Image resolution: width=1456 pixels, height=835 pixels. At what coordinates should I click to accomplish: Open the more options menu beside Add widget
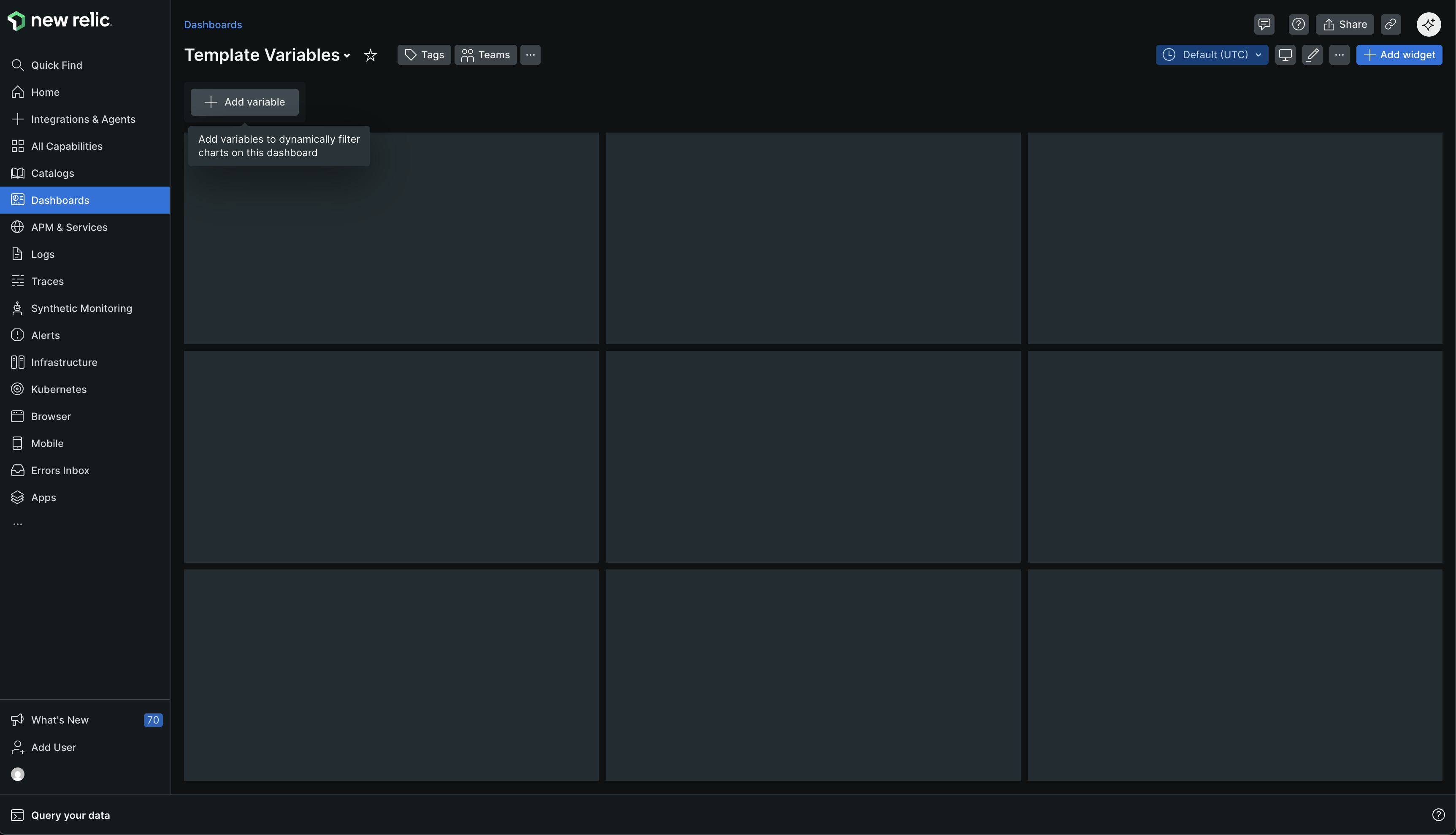(1339, 55)
